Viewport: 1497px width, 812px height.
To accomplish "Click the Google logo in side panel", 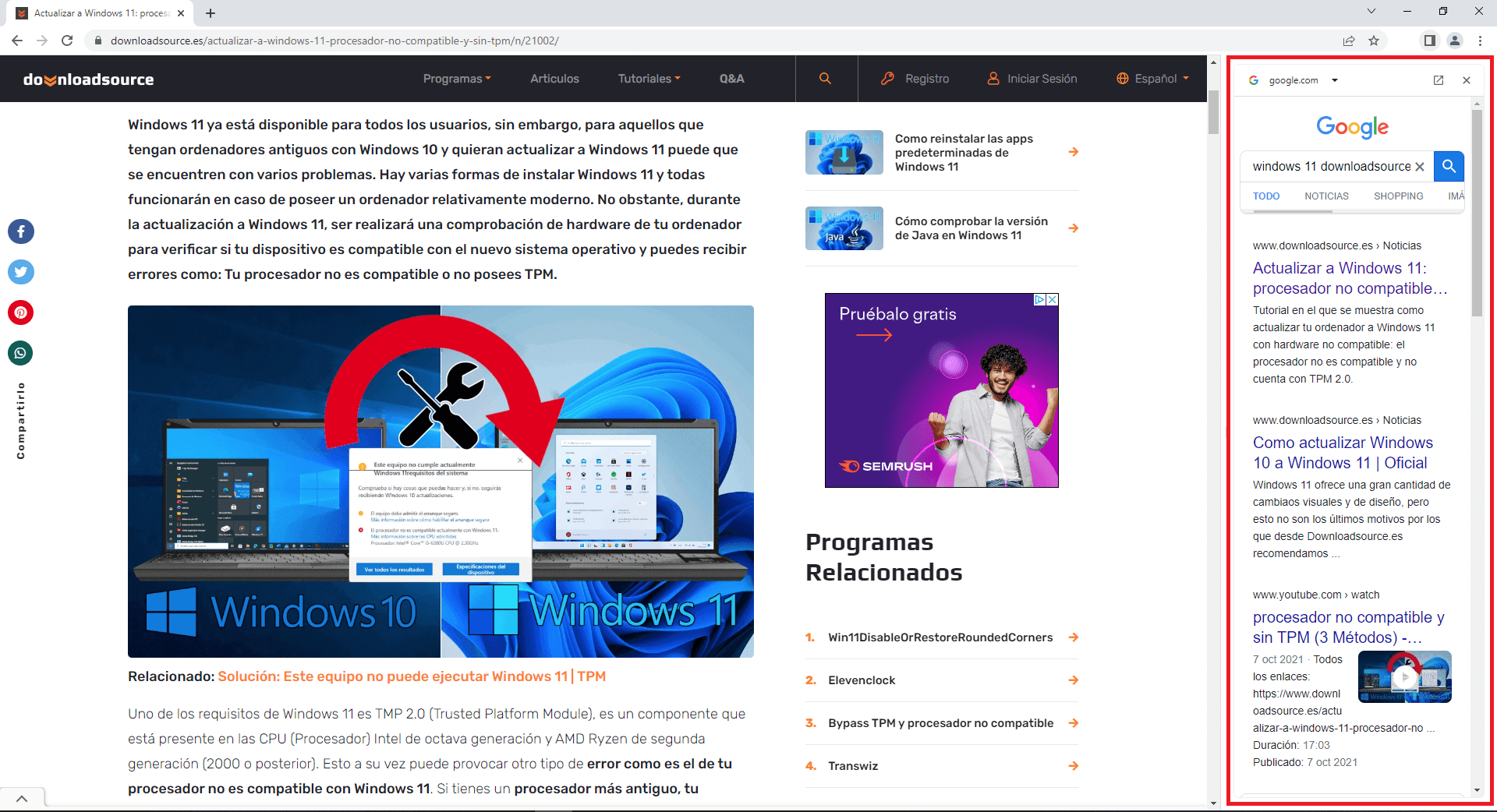I will 1352,127.
